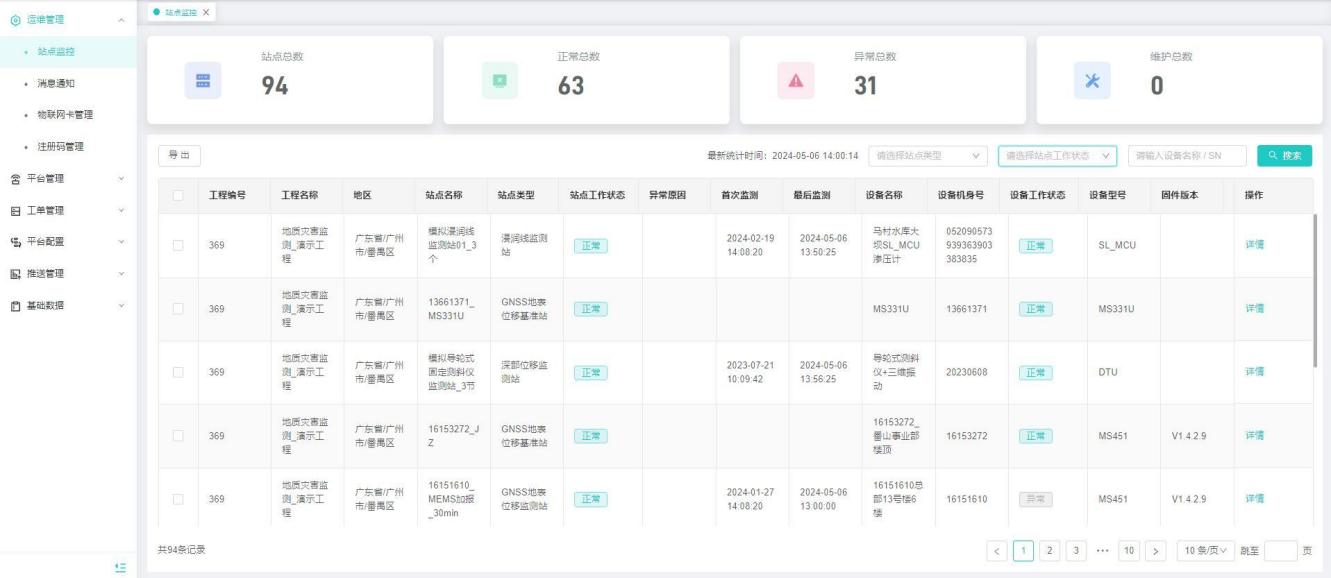This screenshot has height=578, width=1331.
Task: Click the green 搜索 search button
Action: tap(1284, 155)
